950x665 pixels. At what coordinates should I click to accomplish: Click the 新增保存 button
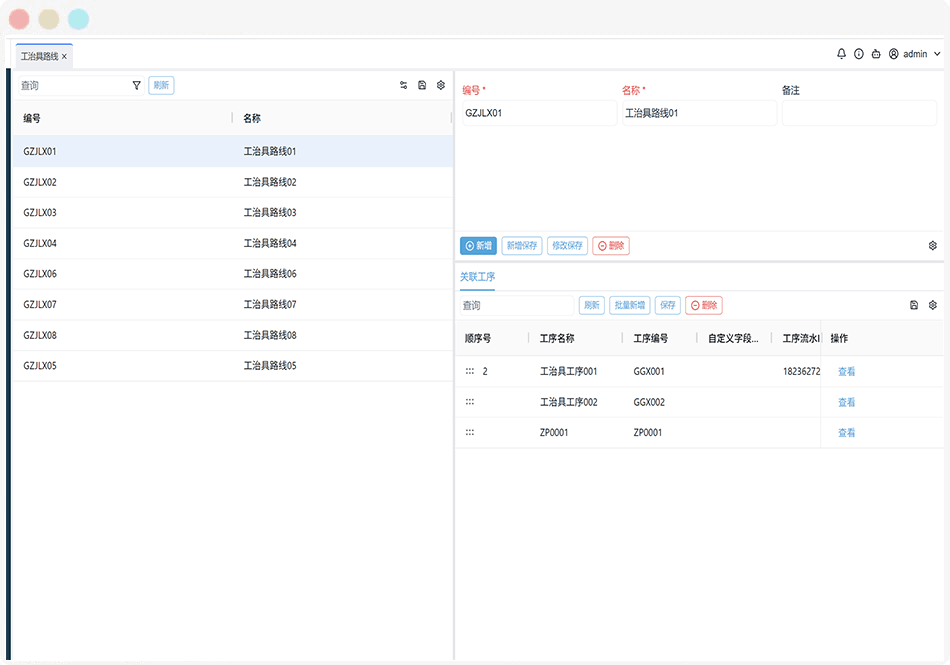522,245
